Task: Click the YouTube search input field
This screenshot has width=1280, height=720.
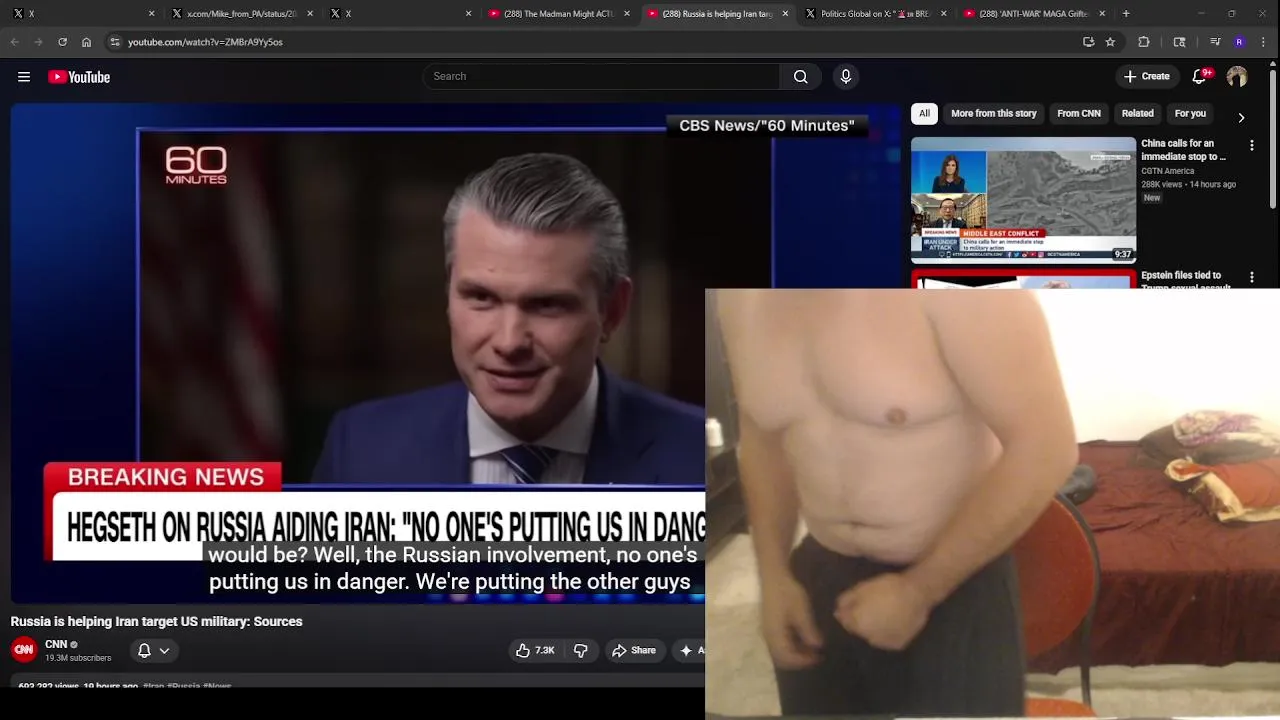Action: coord(601,77)
